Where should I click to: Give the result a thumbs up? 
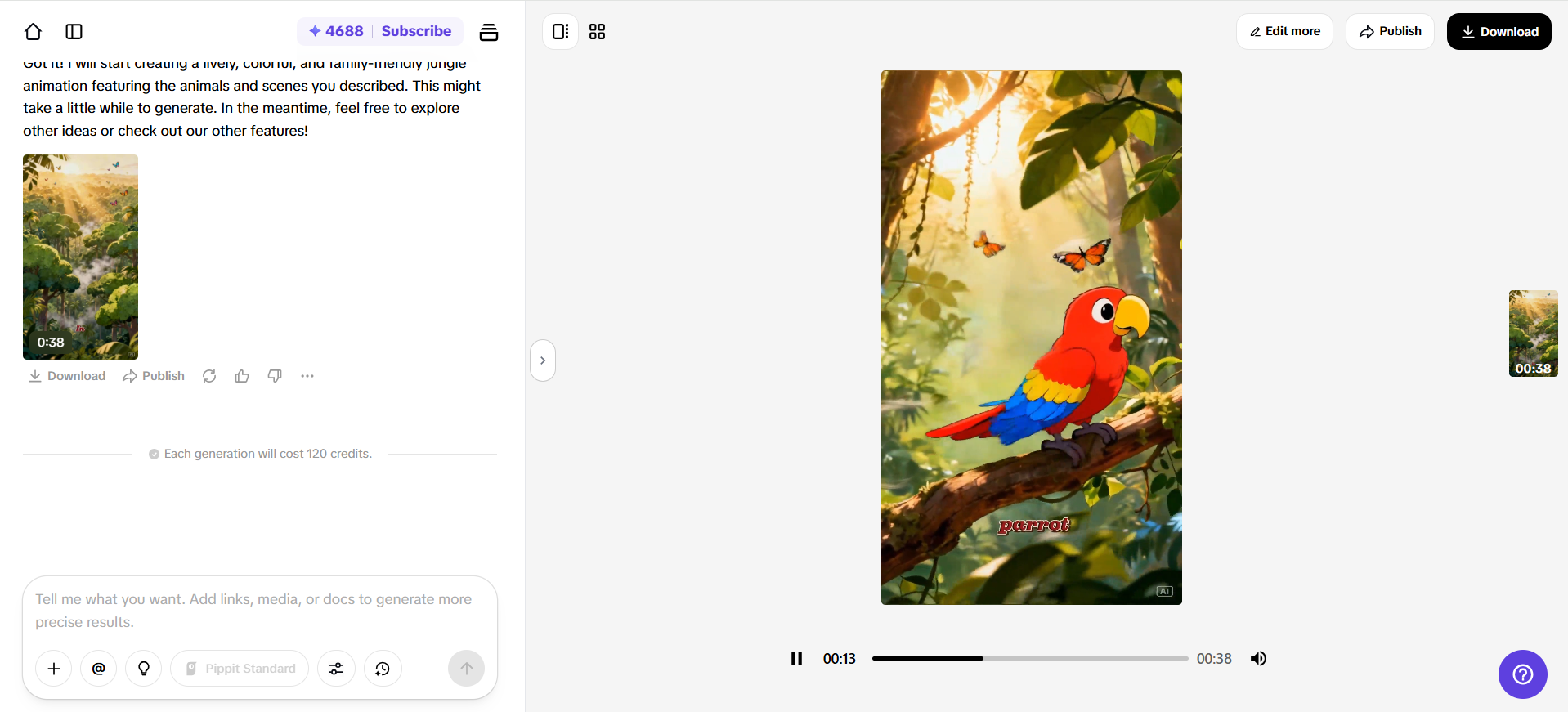click(242, 376)
